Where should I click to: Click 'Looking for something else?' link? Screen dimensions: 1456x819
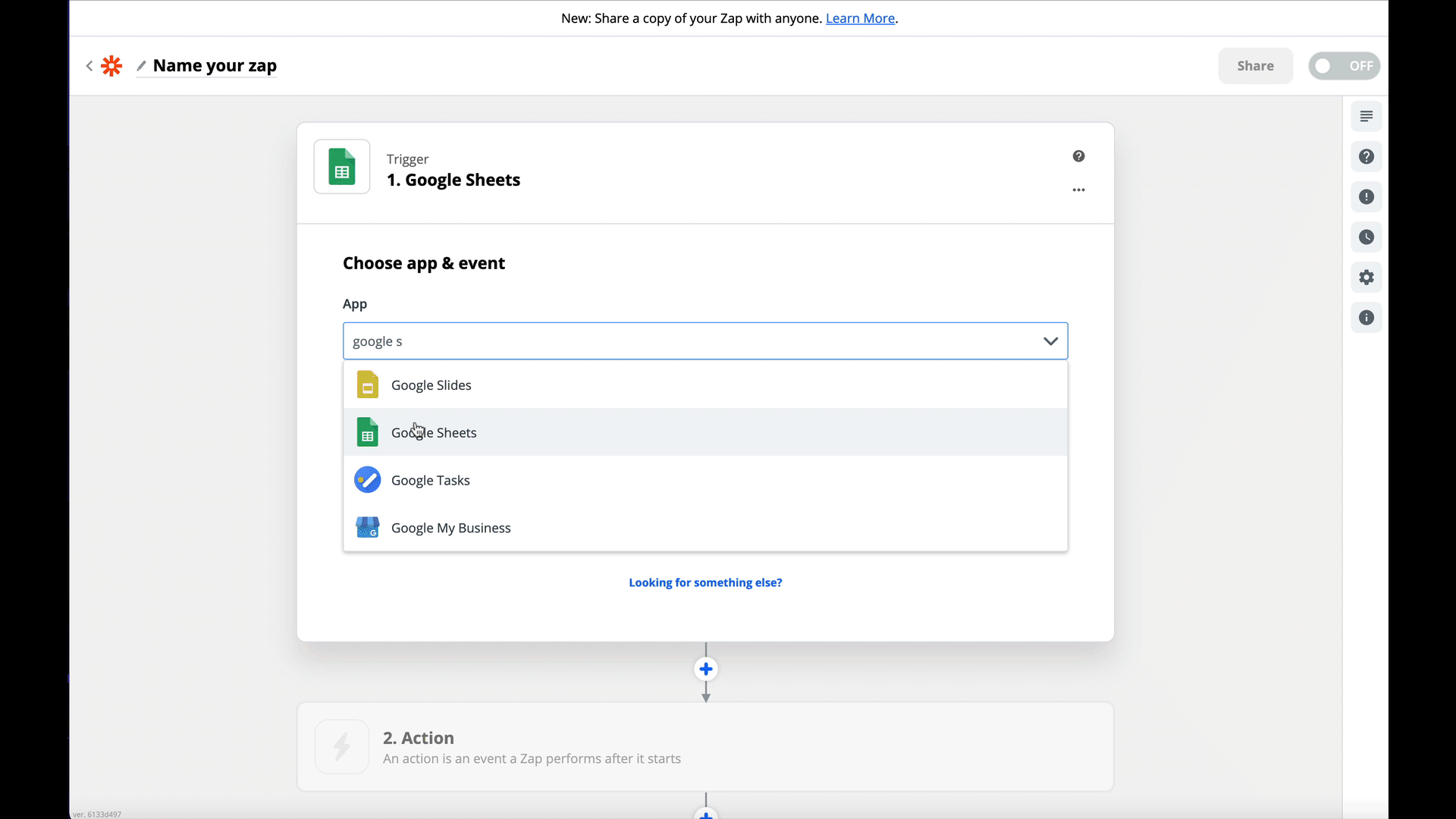pos(705,582)
